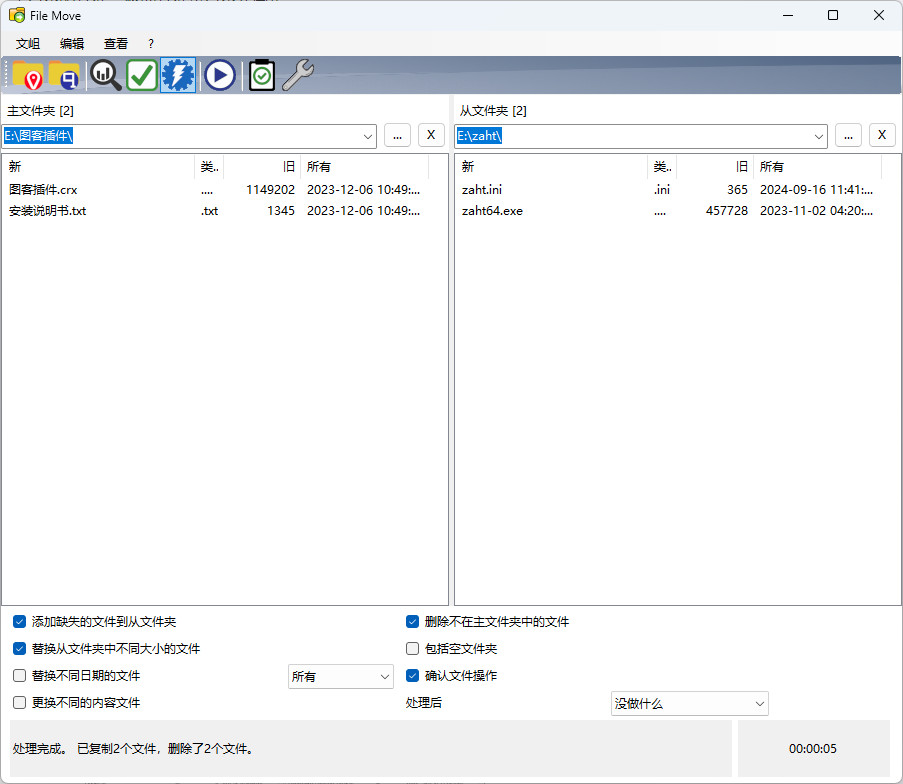Screen dimensions: 903x784
Task: Toggle 确认文件操作 checkbox
Action: point(412,676)
